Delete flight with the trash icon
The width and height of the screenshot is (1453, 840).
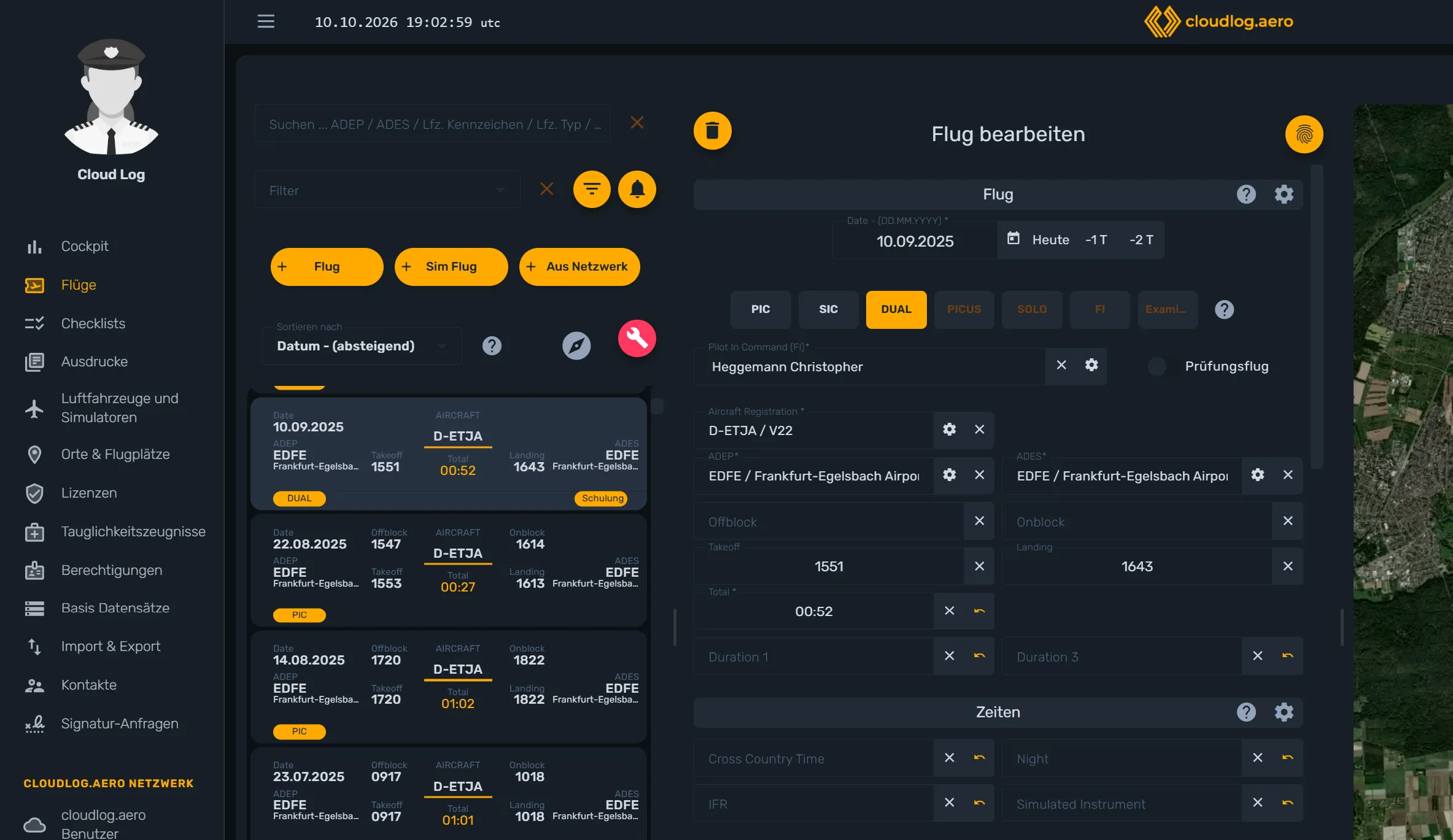[x=712, y=131]
